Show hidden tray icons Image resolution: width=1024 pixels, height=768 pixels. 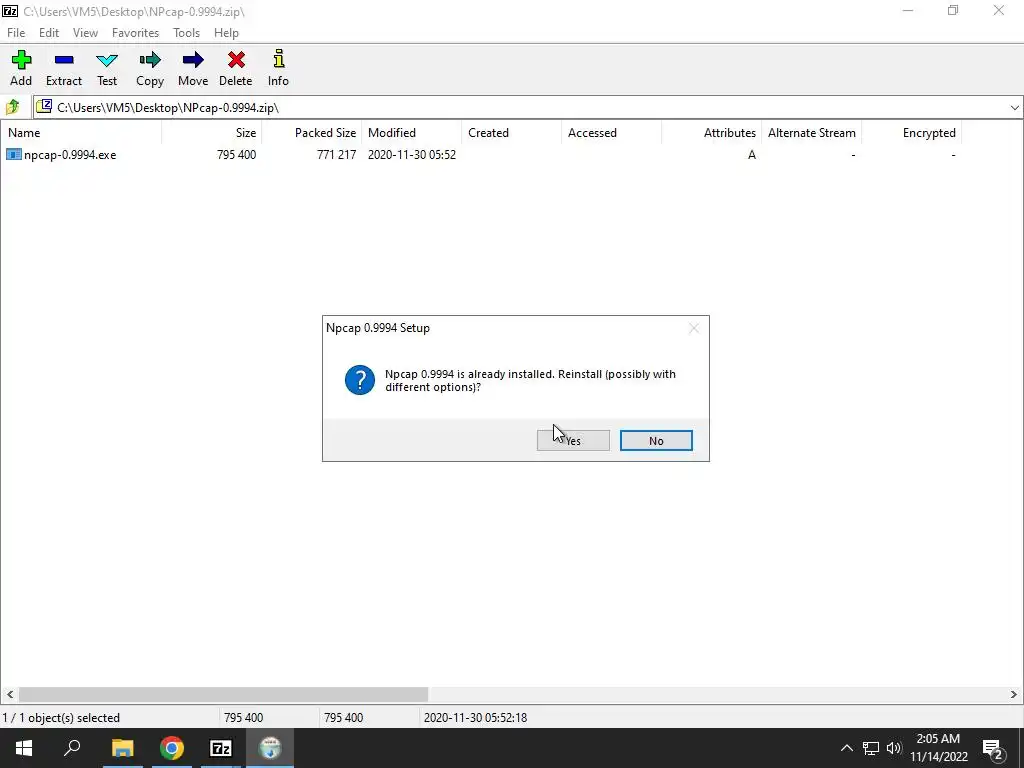coord(846,748)
